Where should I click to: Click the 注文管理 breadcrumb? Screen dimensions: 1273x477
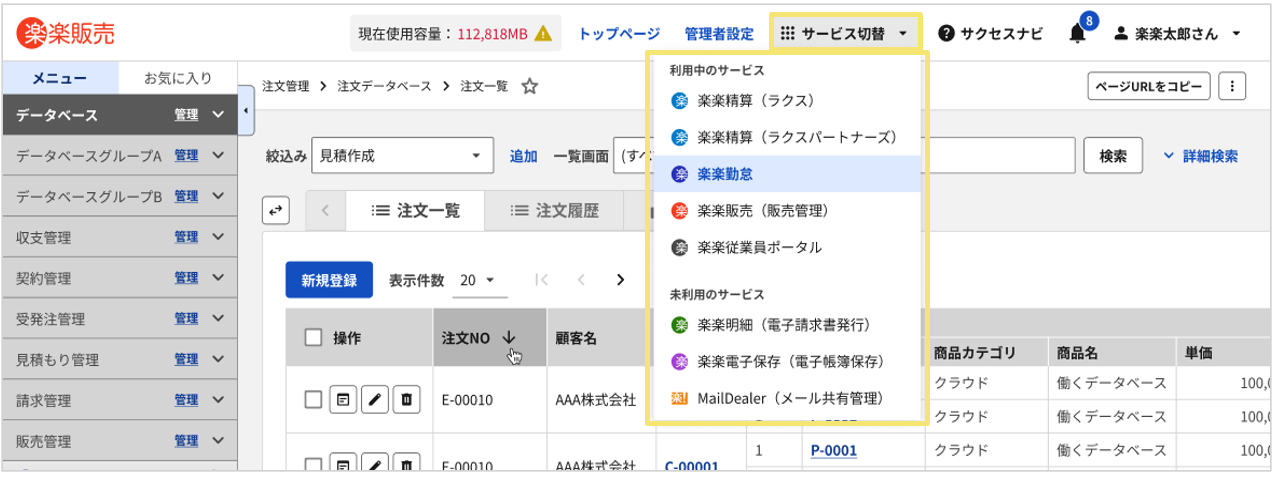[x=285, y=87]
